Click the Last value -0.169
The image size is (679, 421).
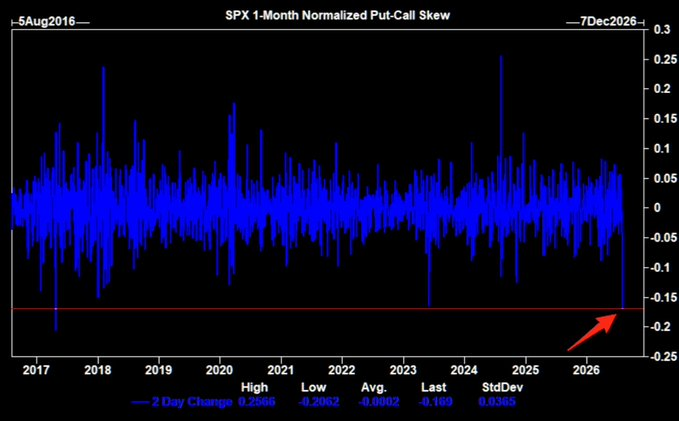[435, 402]
